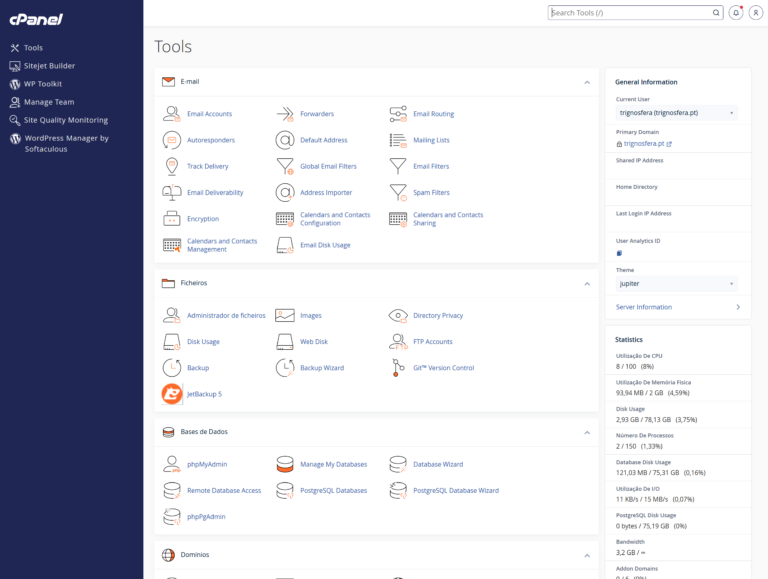
Task: Click the Manage My Databases icon
Action: pyautogui.click(x=285, y=464)
